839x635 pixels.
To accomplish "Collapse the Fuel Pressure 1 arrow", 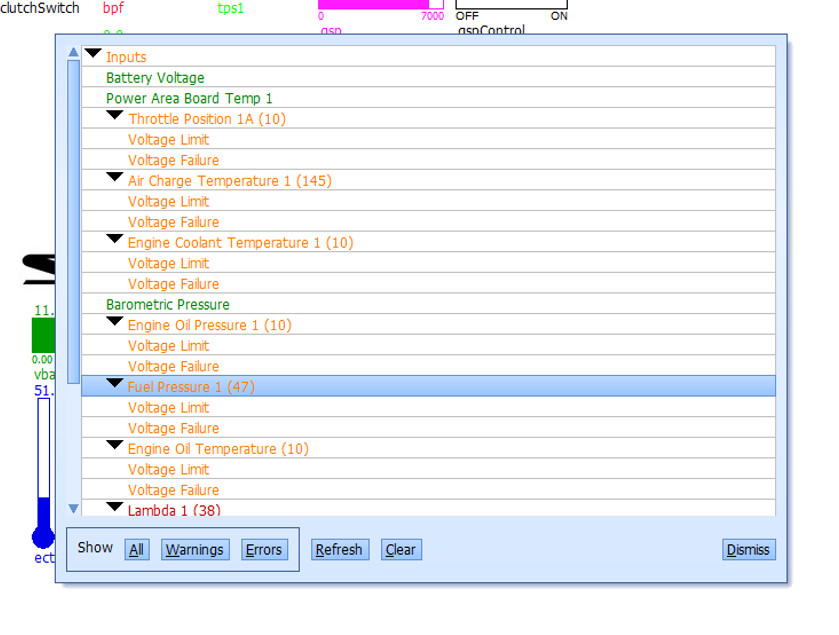I will (x=115, y=384).
